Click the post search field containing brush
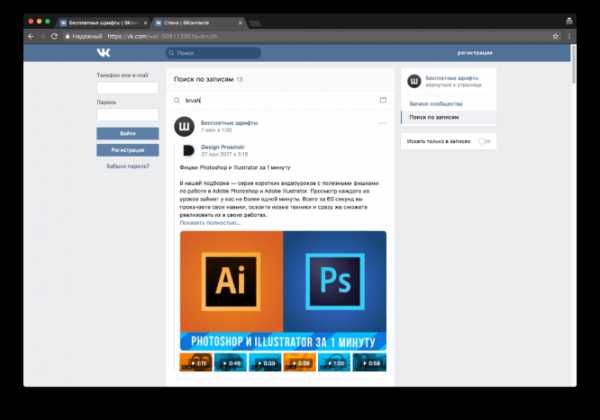600x420 pixels. (279, 100)
